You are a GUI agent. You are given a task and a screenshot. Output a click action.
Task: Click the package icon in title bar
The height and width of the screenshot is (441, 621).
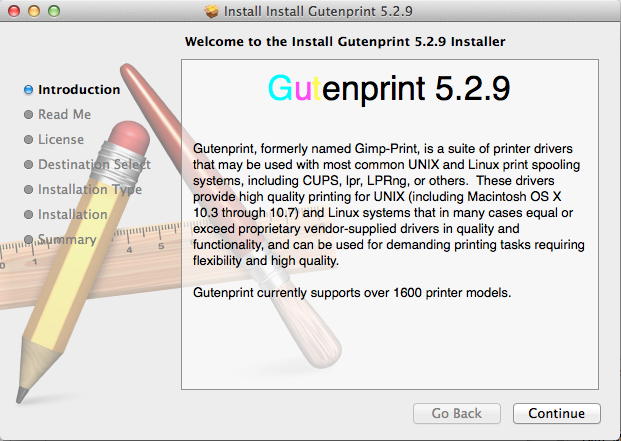[x=212, y=11]
